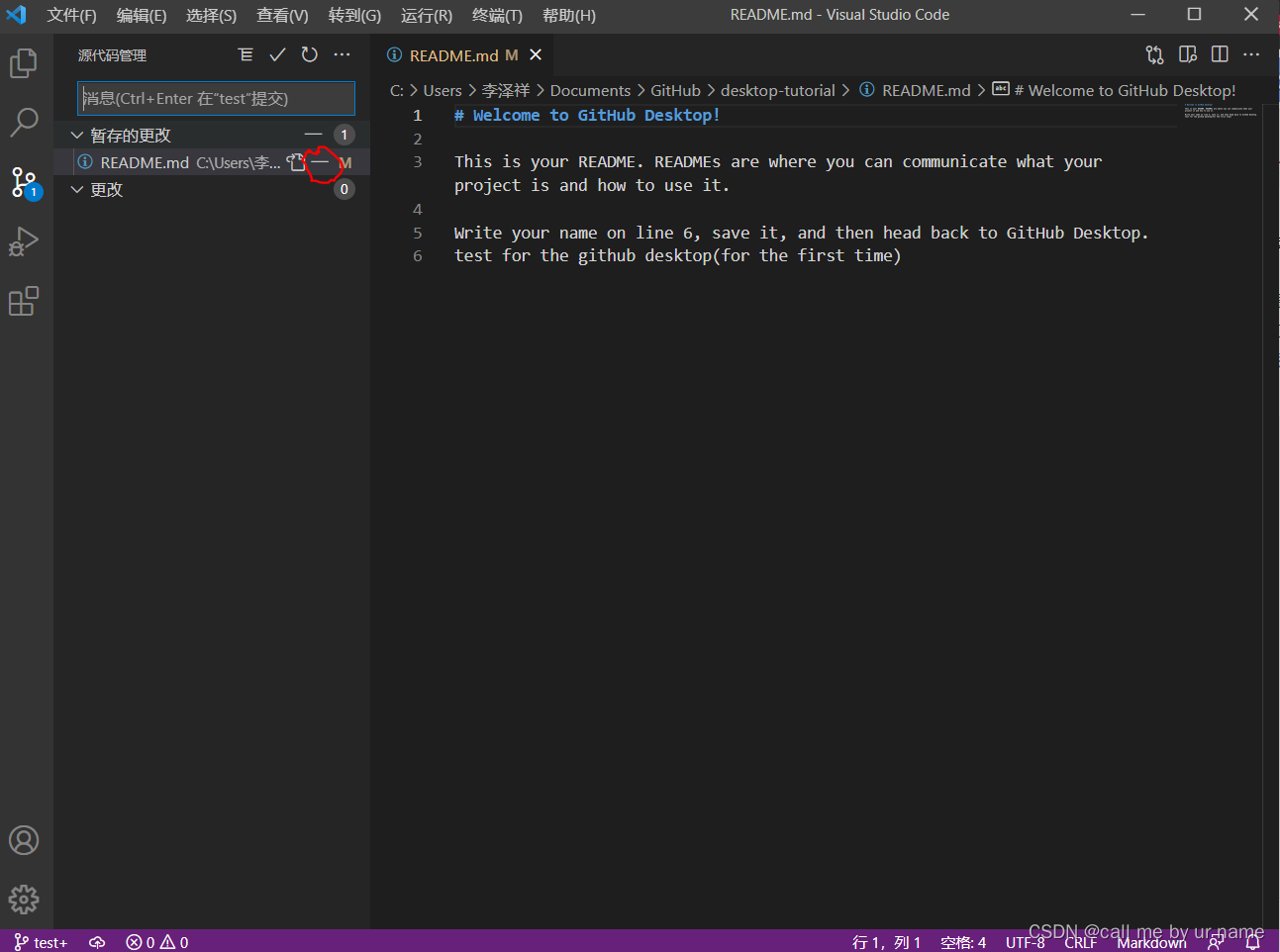Screen dimensions: 1280x952
Task: Open the Search view in Activity Bar
Action: (x=24, y=121)
